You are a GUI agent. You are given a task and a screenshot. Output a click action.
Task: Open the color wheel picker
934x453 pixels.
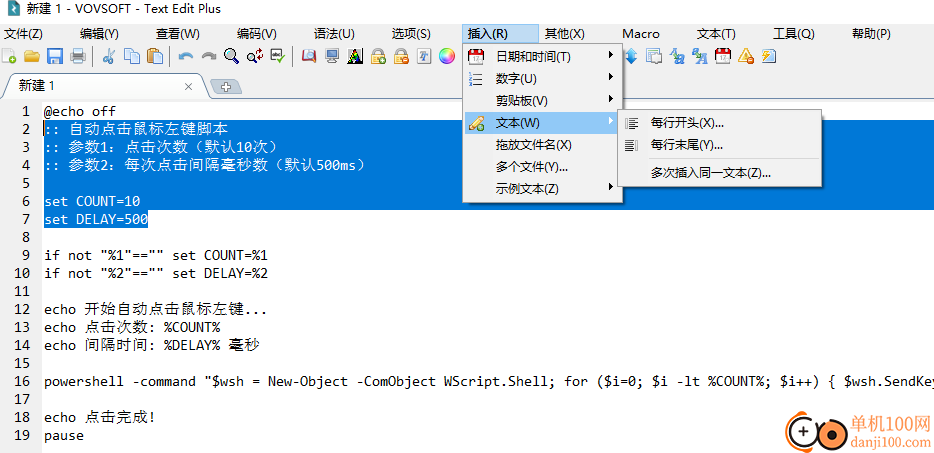pos(447,57)
